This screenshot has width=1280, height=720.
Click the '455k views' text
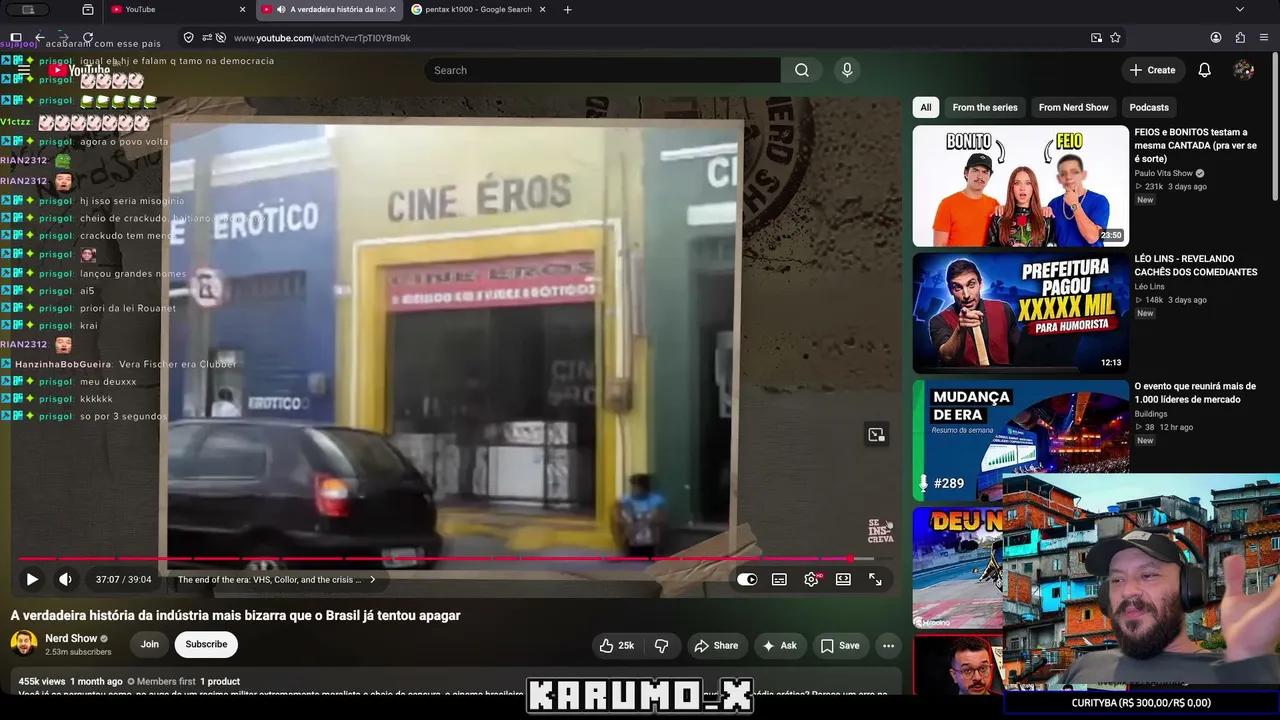coord(42,682)
